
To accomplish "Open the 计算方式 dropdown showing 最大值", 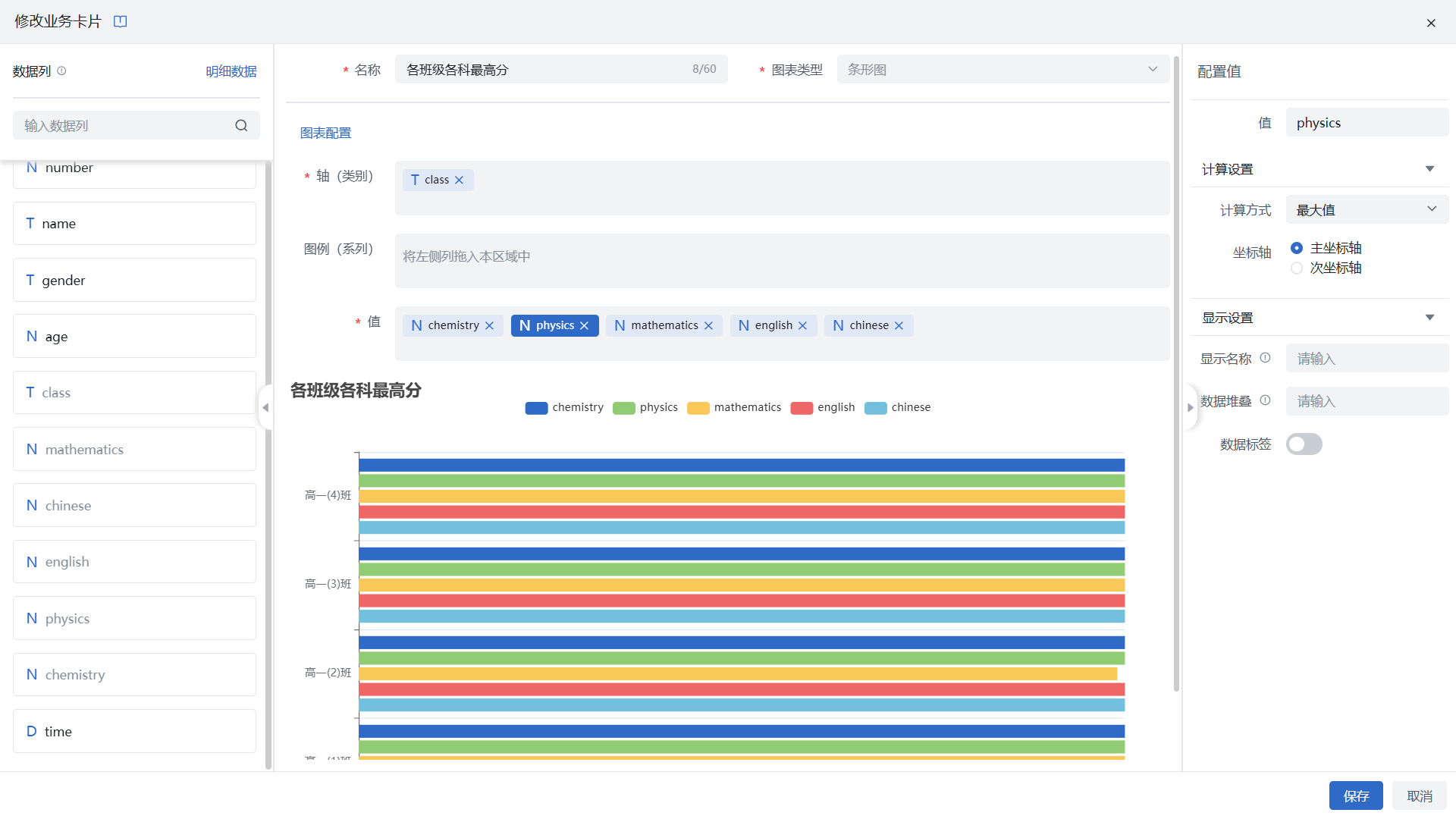I will point(1367,210).
